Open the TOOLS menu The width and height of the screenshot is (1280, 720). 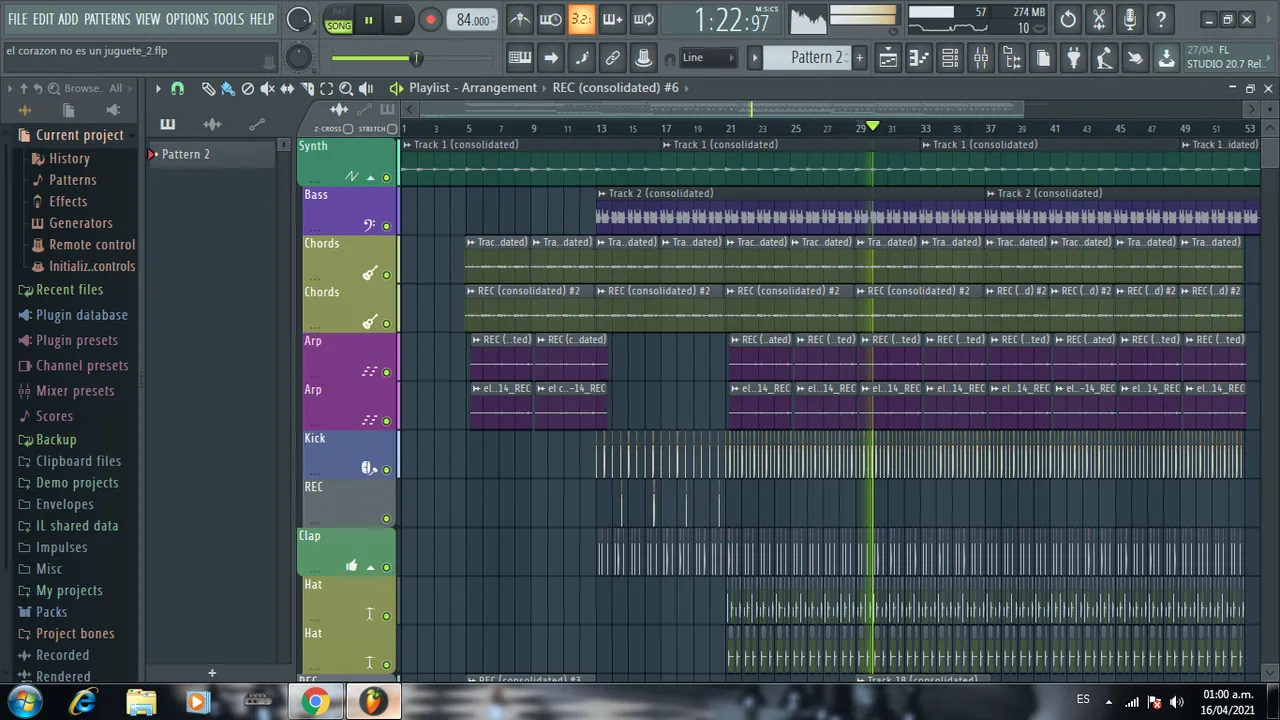pos(228,19)
